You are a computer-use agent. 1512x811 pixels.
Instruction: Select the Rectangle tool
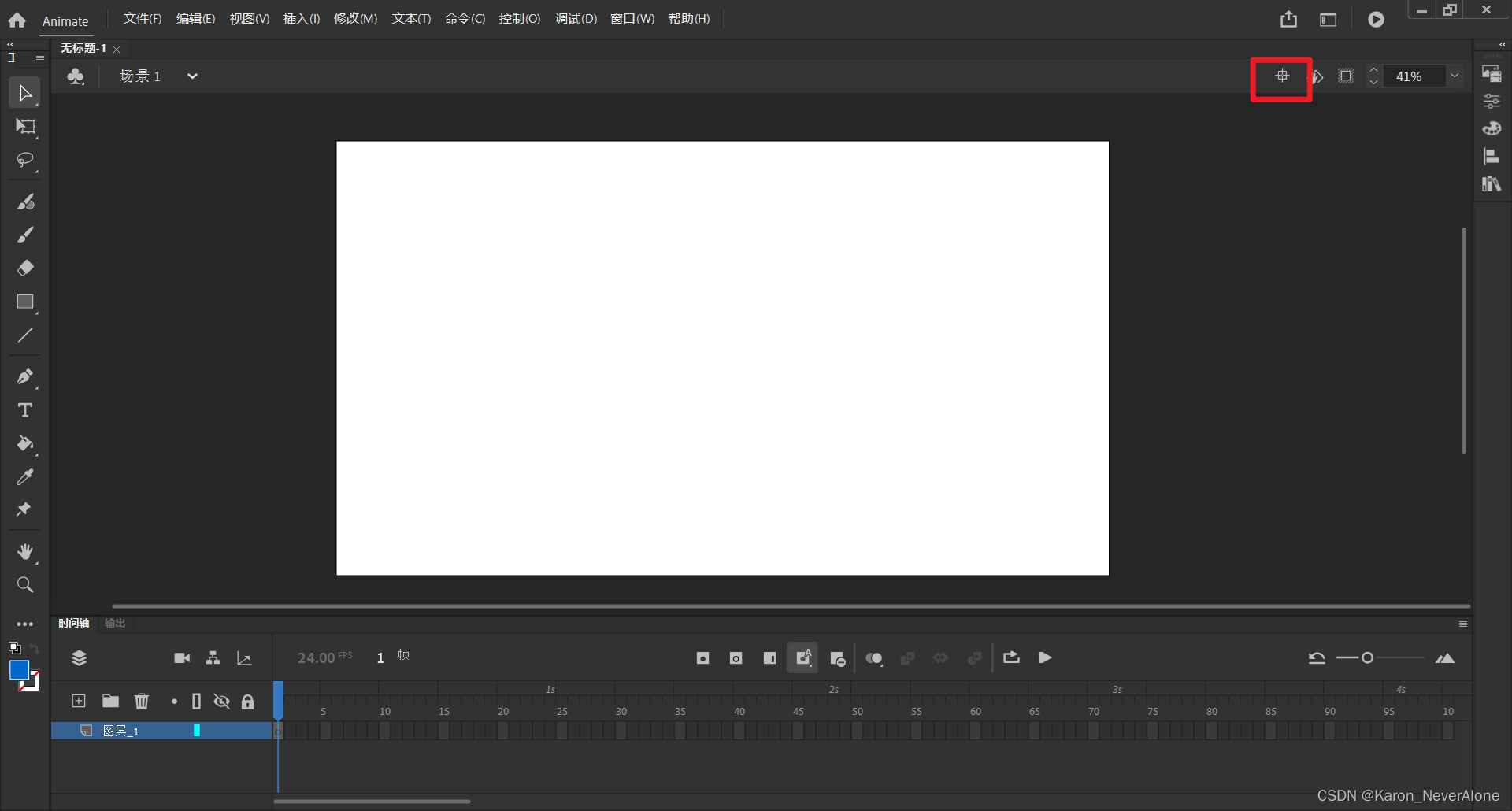(x=25, y=302)
